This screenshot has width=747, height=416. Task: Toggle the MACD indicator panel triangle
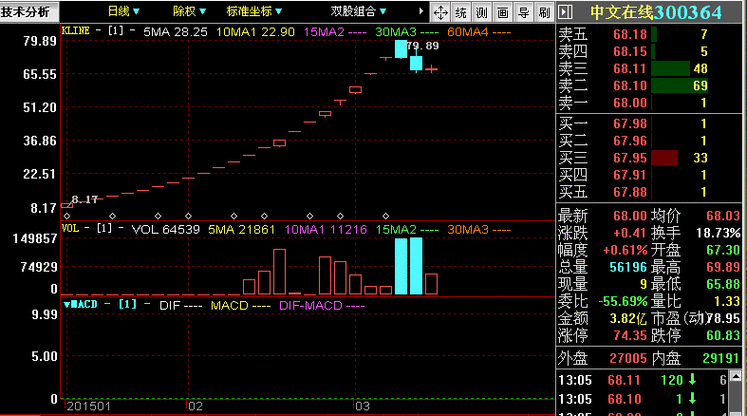click(x=67, y=303)
